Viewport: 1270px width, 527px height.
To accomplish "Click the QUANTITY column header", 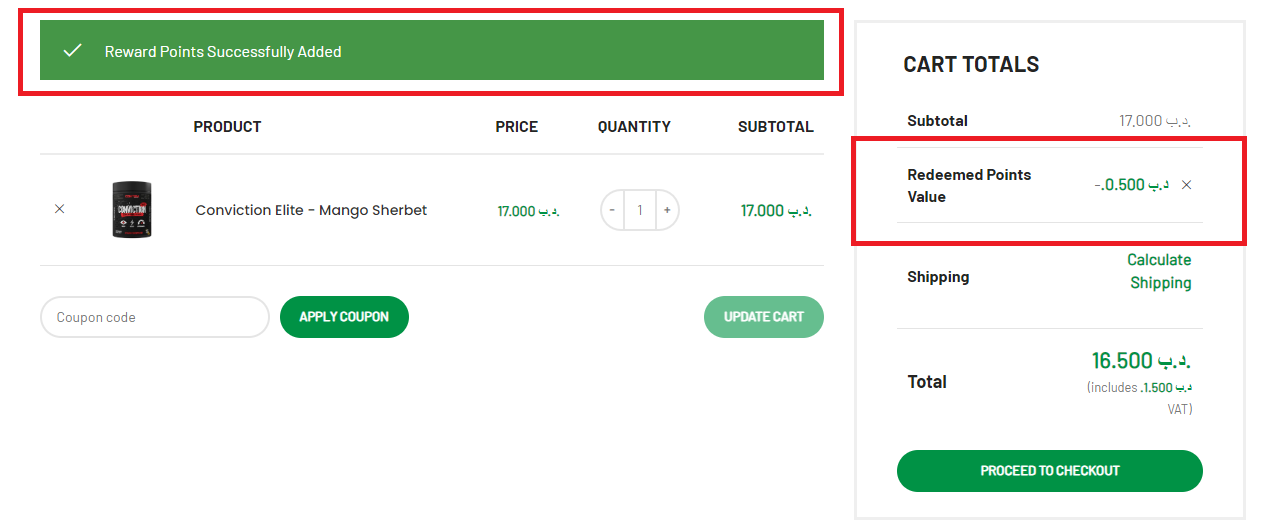I will click(634, 127).
